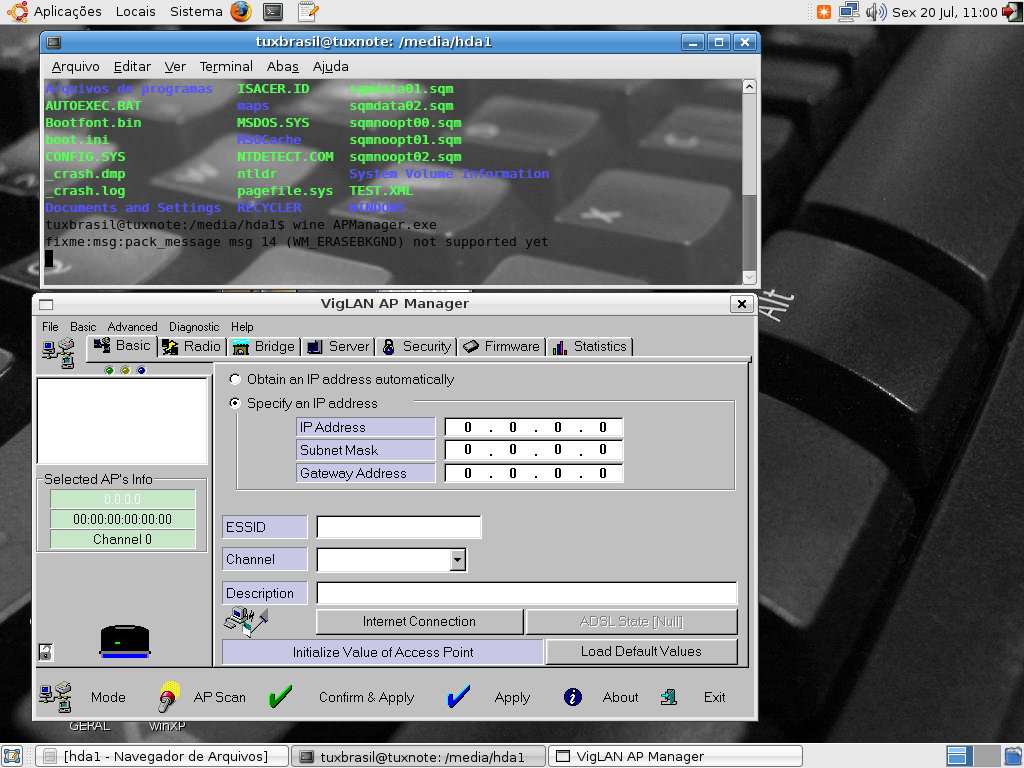Open the Sistema menu
The width and height of the screenshot is (1024, 768).
click(196, 11)
